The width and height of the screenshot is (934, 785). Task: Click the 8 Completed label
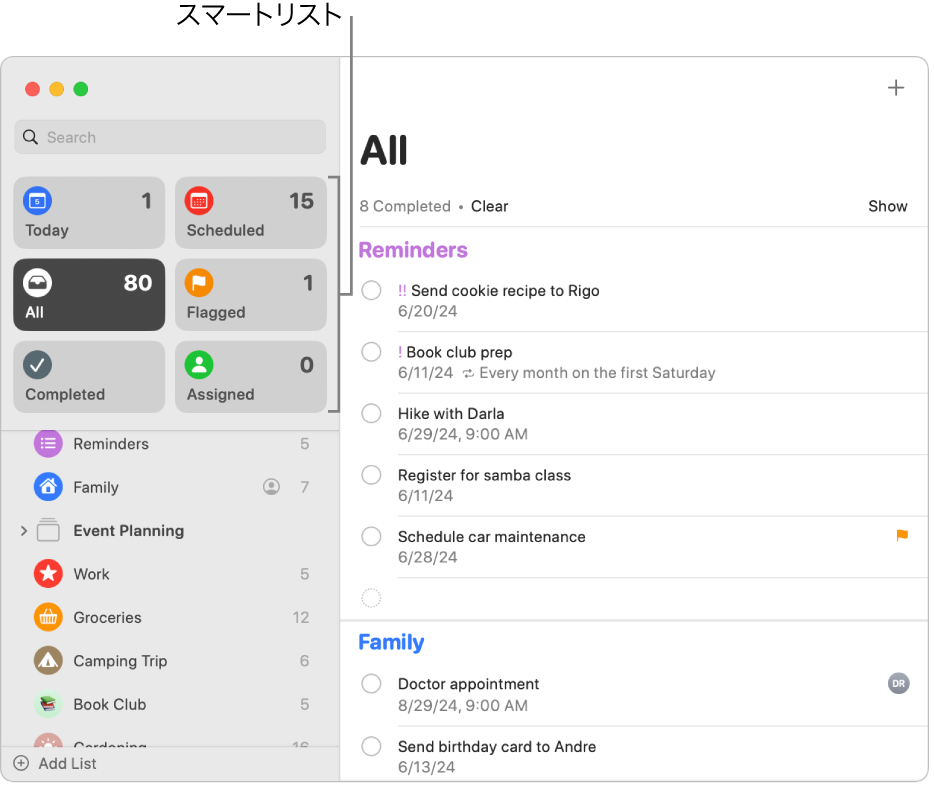405,206
